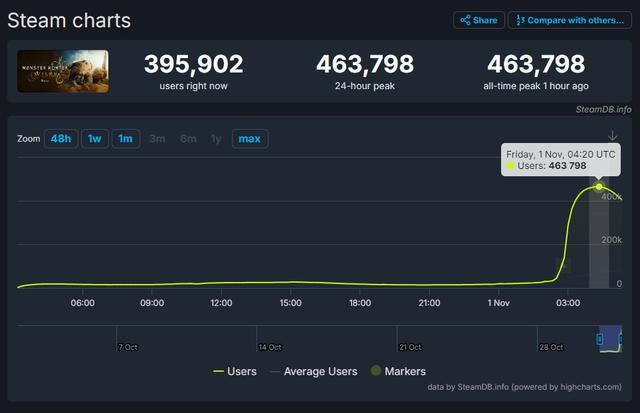Click the 28 Oct navigator label
This screenshot has width=640, height=413.
[x=551, y=347]
